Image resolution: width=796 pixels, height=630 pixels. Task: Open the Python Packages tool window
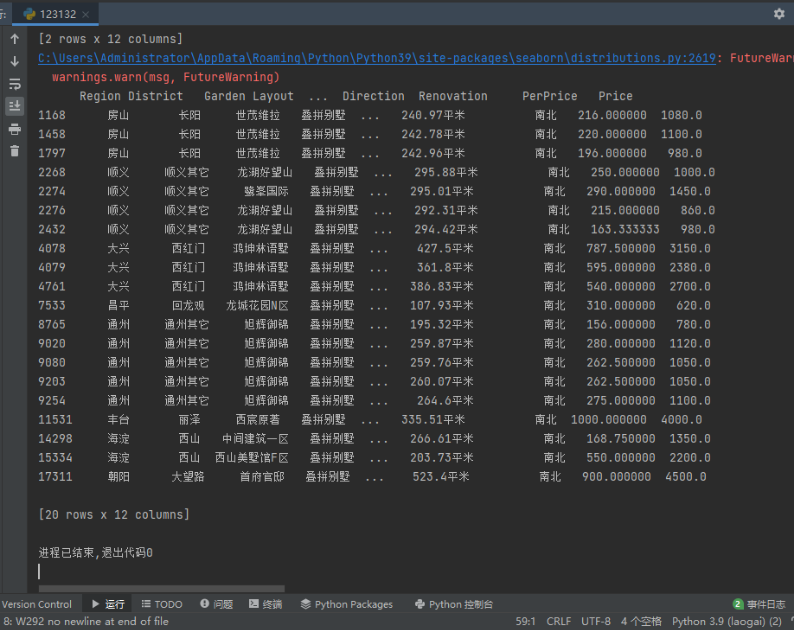click(x=347, y=604)
